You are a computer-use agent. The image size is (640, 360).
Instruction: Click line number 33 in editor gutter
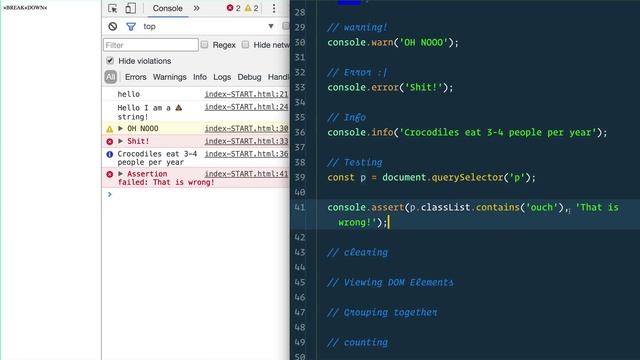pos(300,87)
